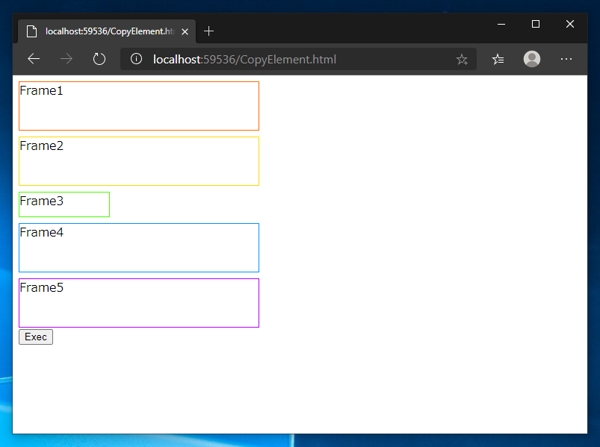Image resolution: width=600 pixels, height=447 pixels.
Task: View site information icon in address bar
Action: pyautogui.click(x=136, y=59)
